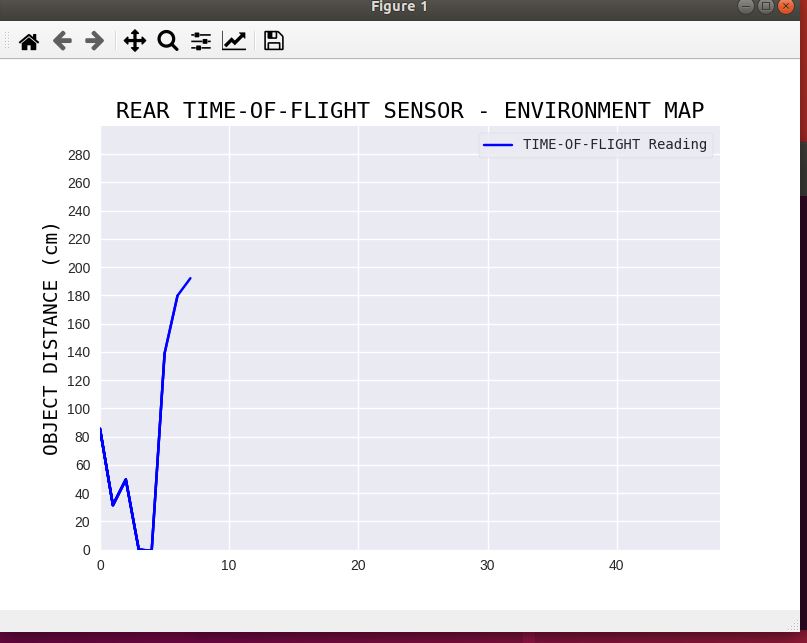Viewport: 807px width, 643px height.
Task: Minimize the Figure 1 window
Action: (746, 6)
